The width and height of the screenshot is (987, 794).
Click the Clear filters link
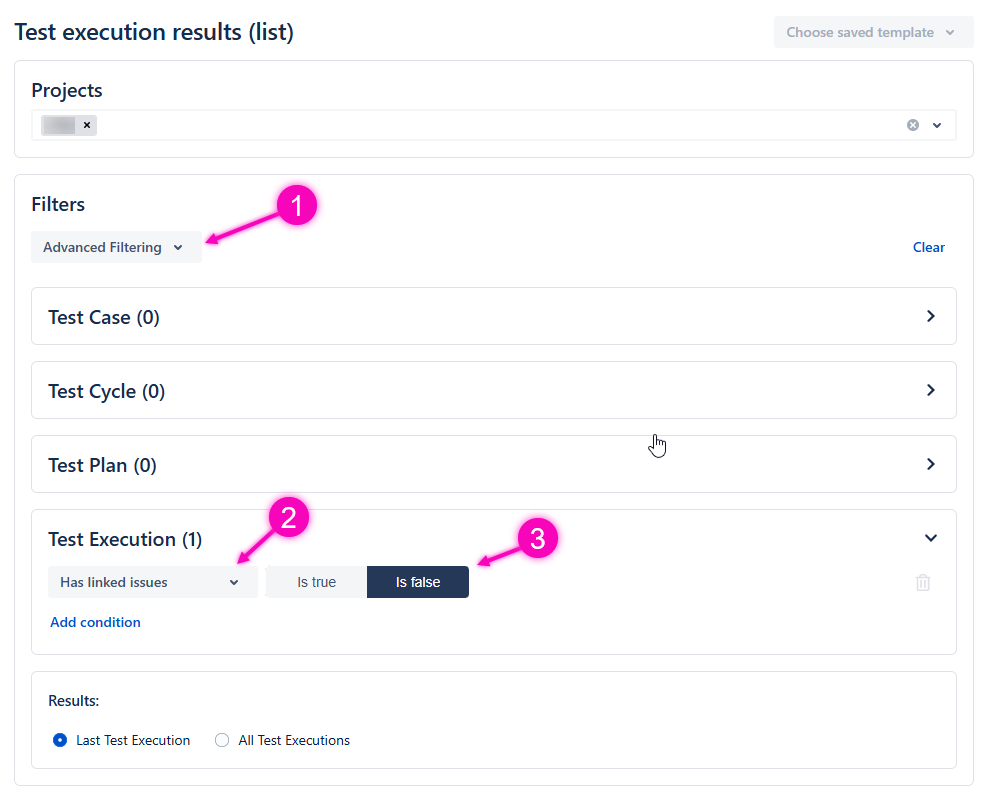click(x=928, y=247)
